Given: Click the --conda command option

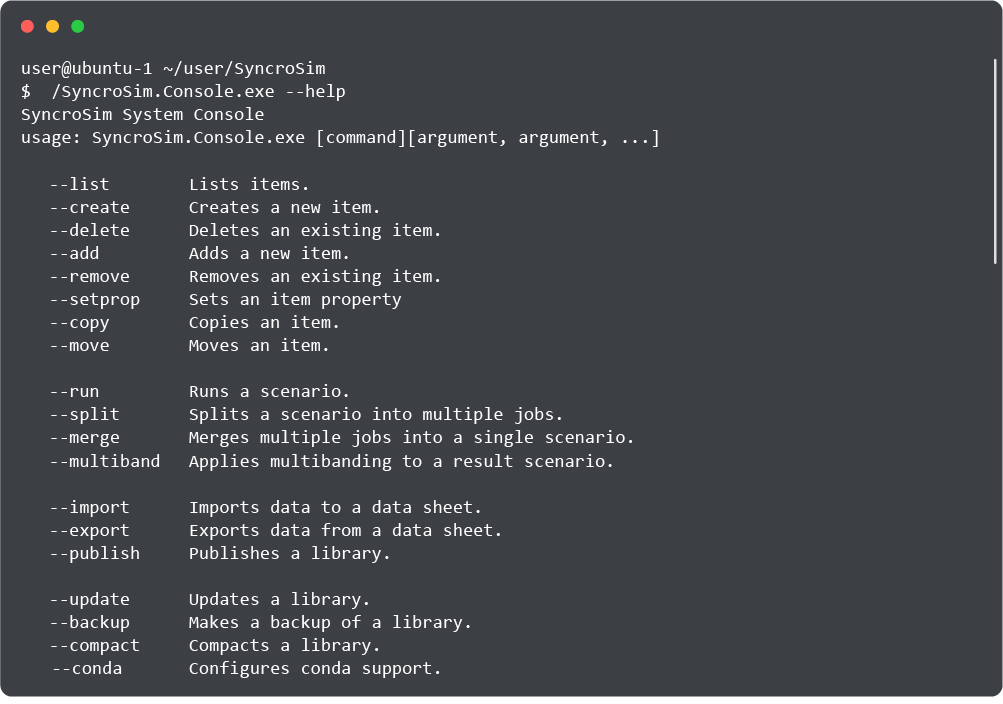Looking at the screenshot, I should pos(87,668).
